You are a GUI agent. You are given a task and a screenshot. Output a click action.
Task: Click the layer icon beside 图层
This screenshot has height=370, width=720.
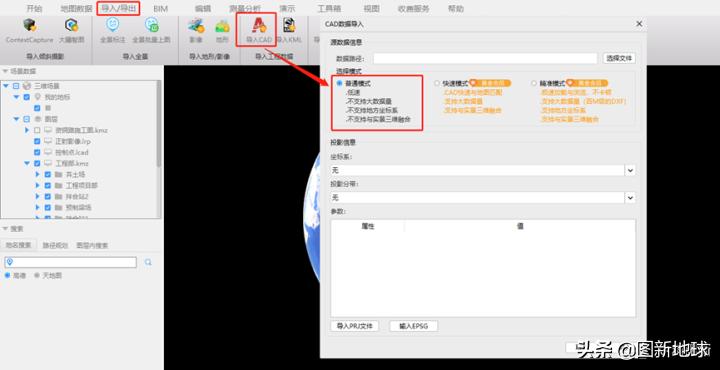pos(38,119)
